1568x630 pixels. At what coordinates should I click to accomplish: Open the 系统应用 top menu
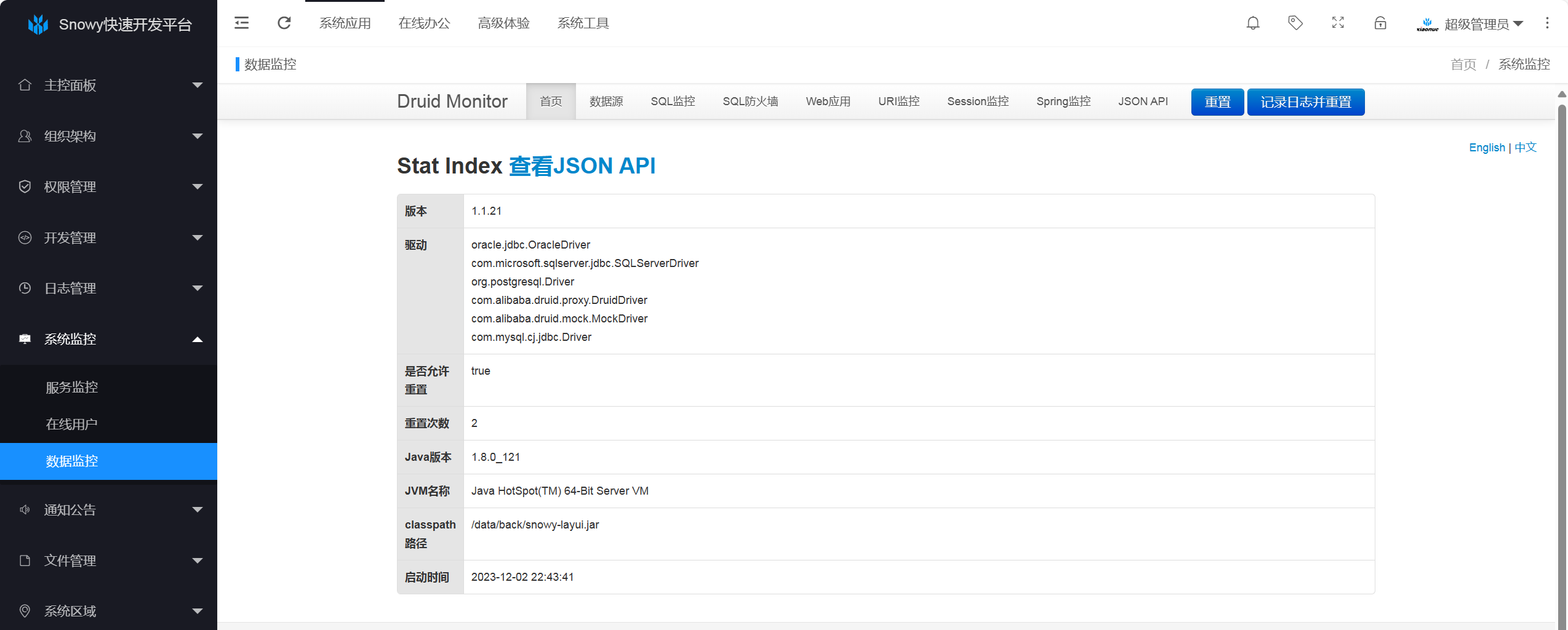point(345,23)
